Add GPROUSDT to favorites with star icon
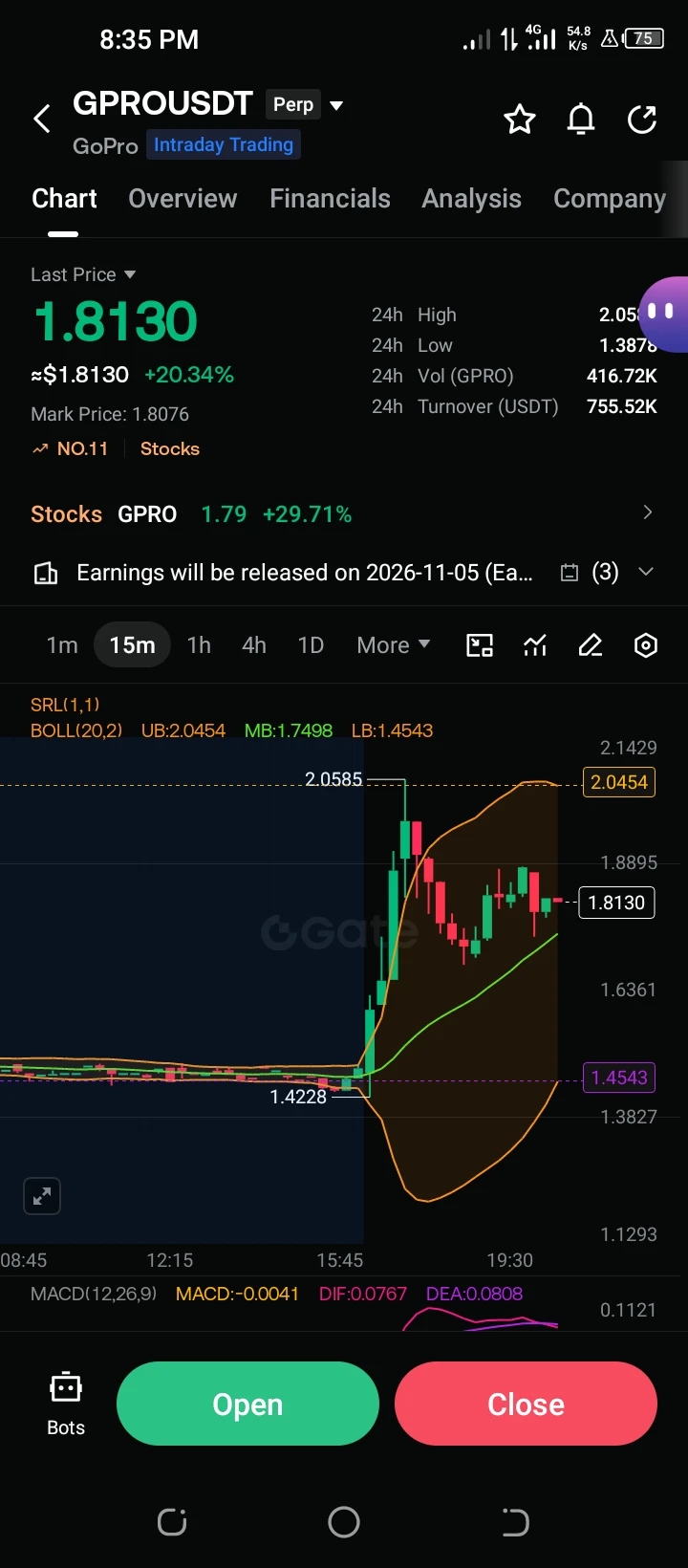Screen dimensions: 688x1568 520,120
